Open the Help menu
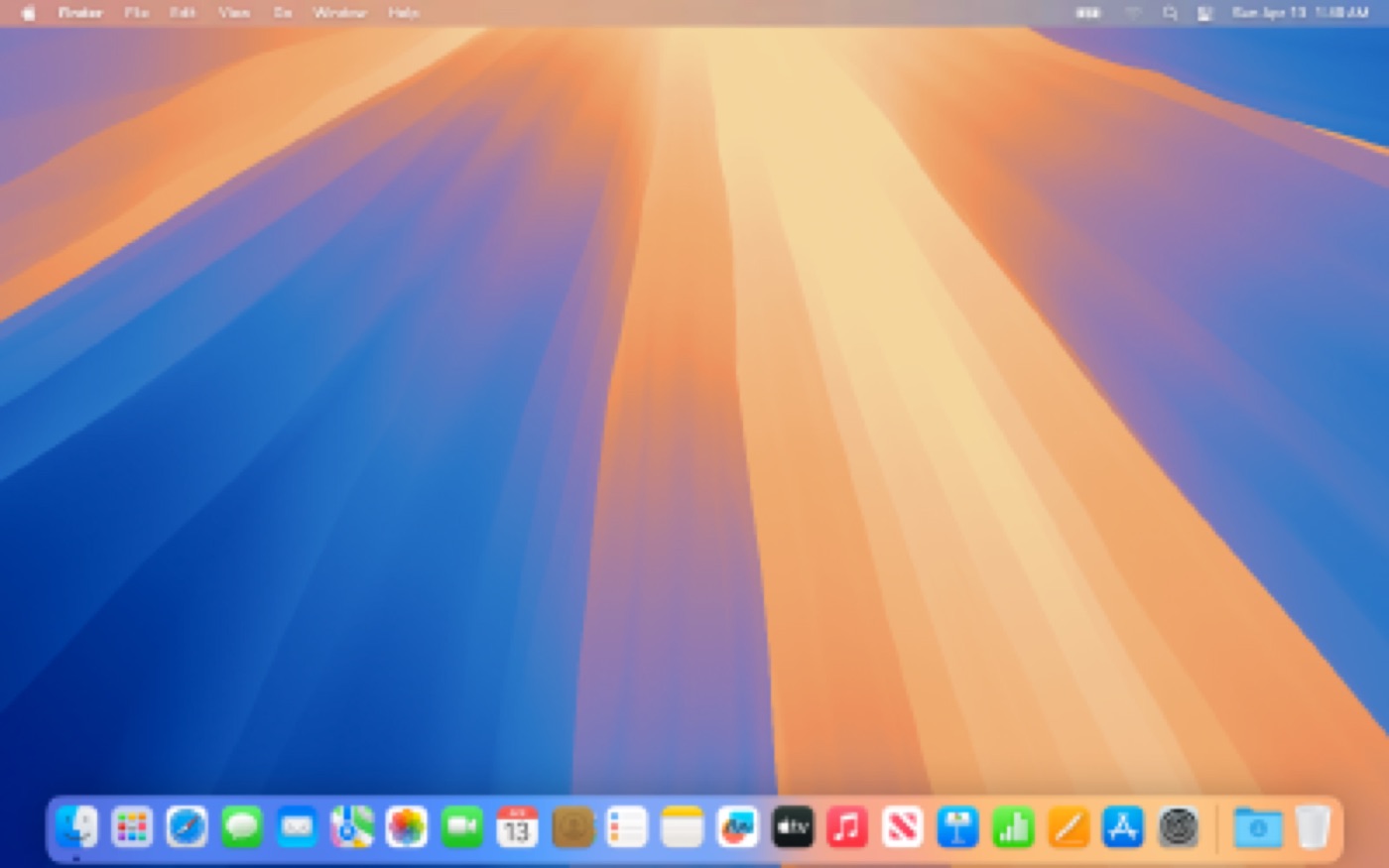 click(x=403, y=13)
